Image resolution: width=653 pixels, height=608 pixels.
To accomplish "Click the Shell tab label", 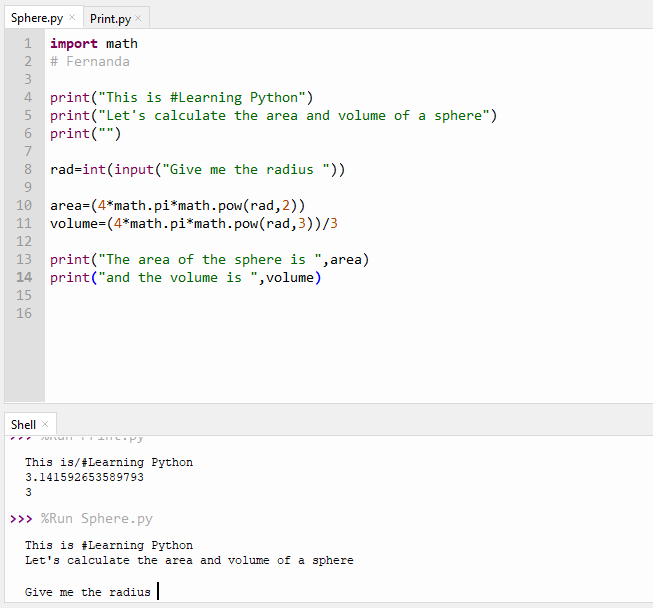I will (x=23, y=425).
